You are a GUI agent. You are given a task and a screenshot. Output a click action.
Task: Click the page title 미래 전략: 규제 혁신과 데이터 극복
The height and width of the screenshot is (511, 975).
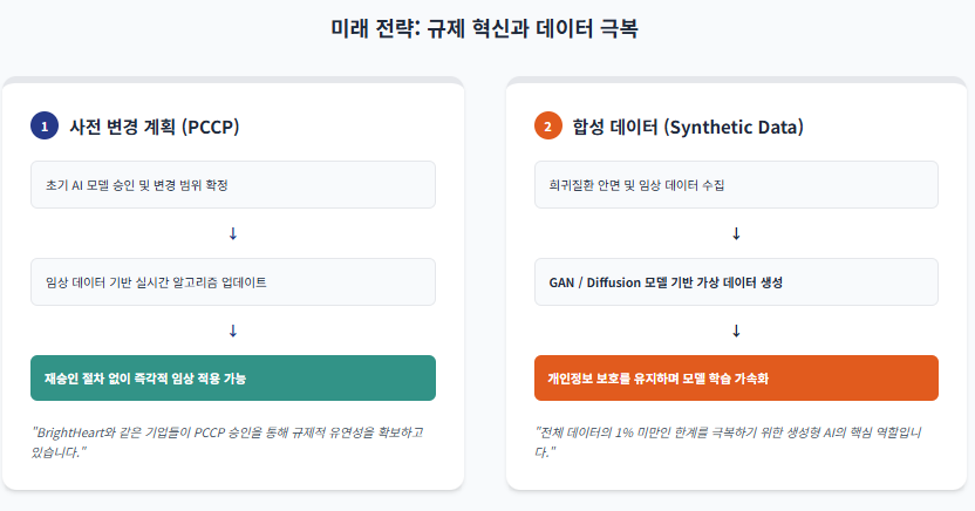coord(484,29)
